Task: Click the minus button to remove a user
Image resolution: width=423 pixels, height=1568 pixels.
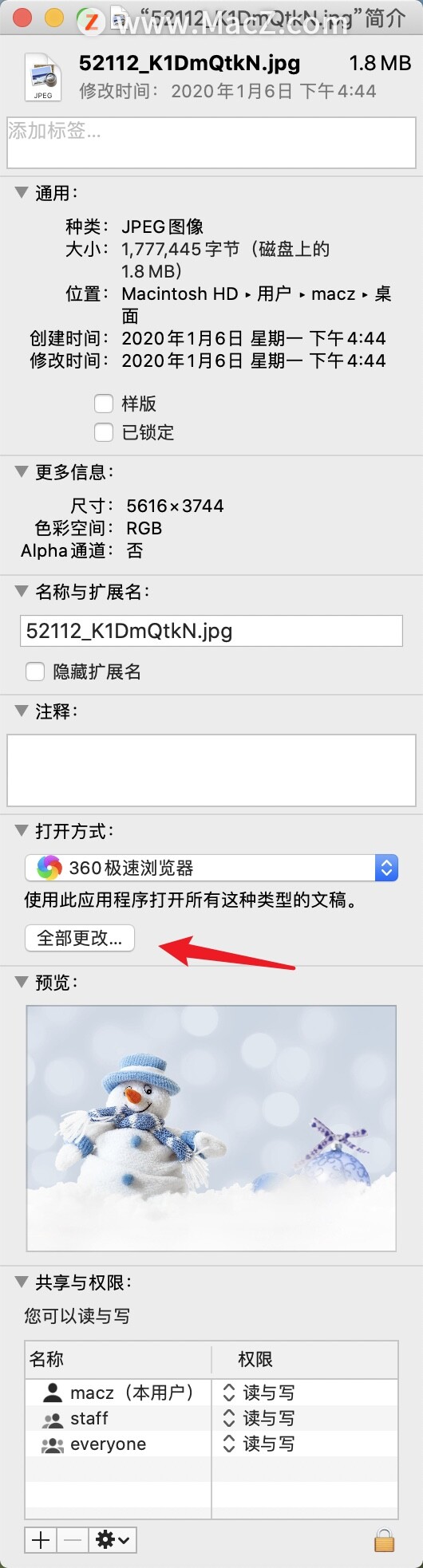Action: click(x=73, y=1539)
